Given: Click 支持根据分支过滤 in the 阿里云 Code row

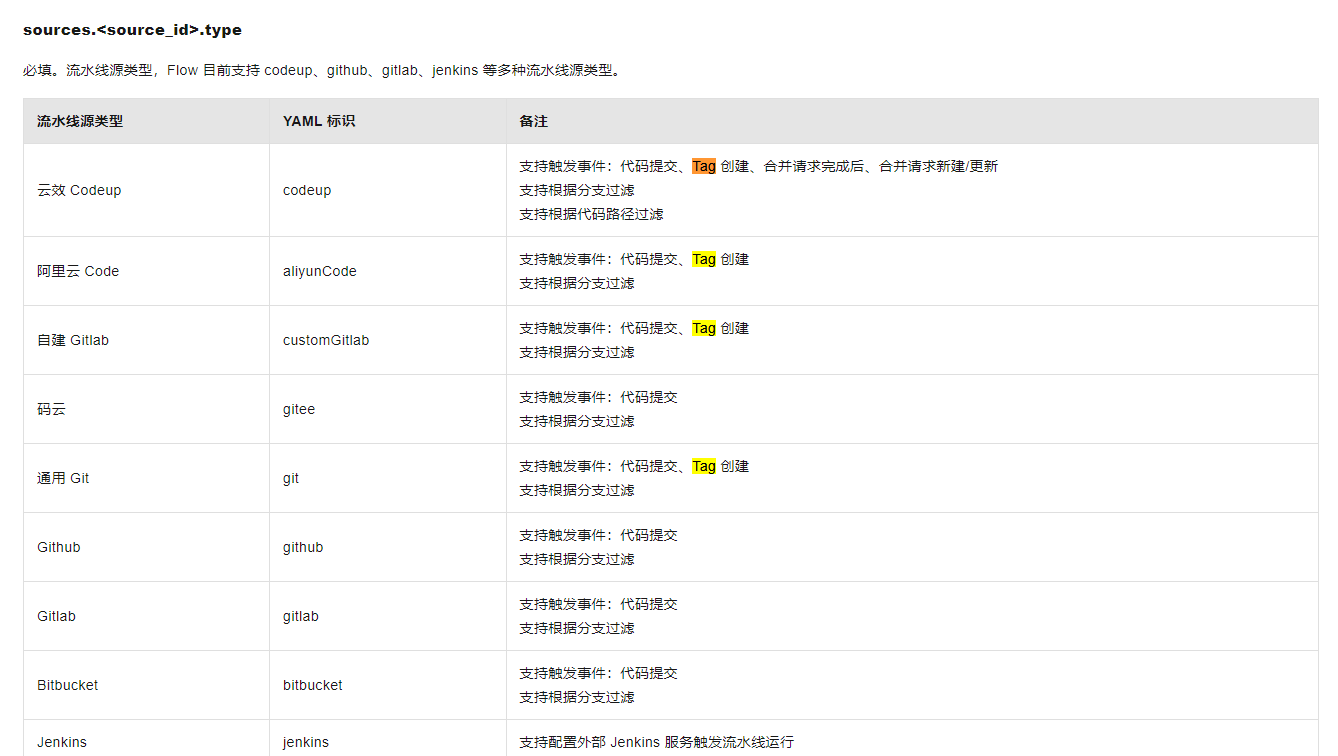Looking at the screenshot, I should click(x=577, y=283).
